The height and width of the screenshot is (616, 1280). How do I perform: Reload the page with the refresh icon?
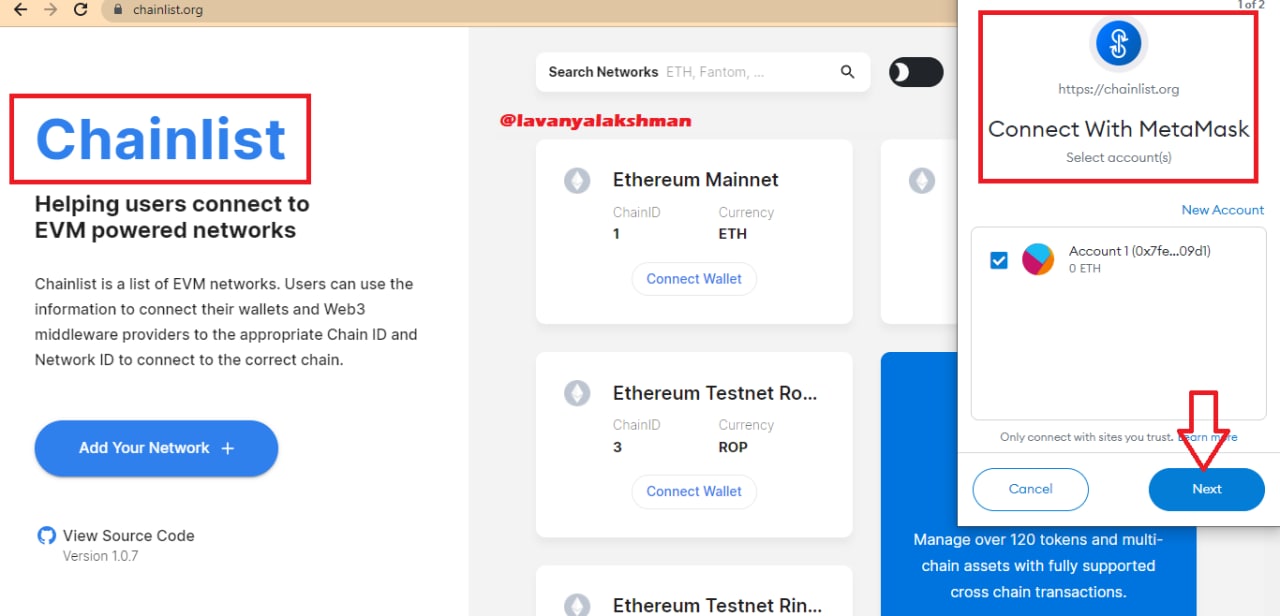(82, 10)
